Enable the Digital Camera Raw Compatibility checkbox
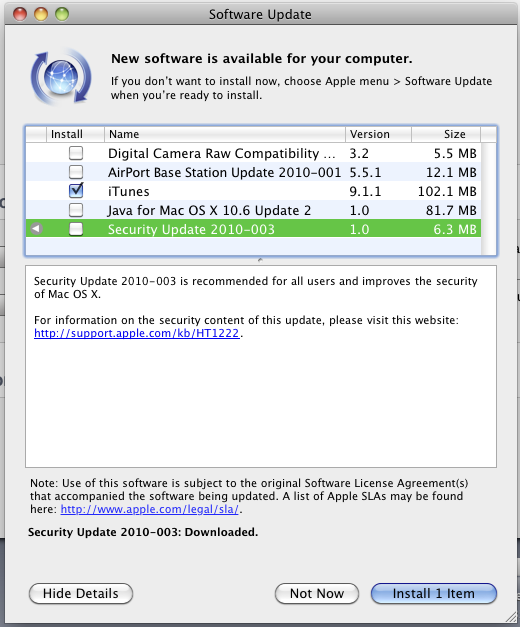This screenshot has width=520, height=627. [76, 153]
